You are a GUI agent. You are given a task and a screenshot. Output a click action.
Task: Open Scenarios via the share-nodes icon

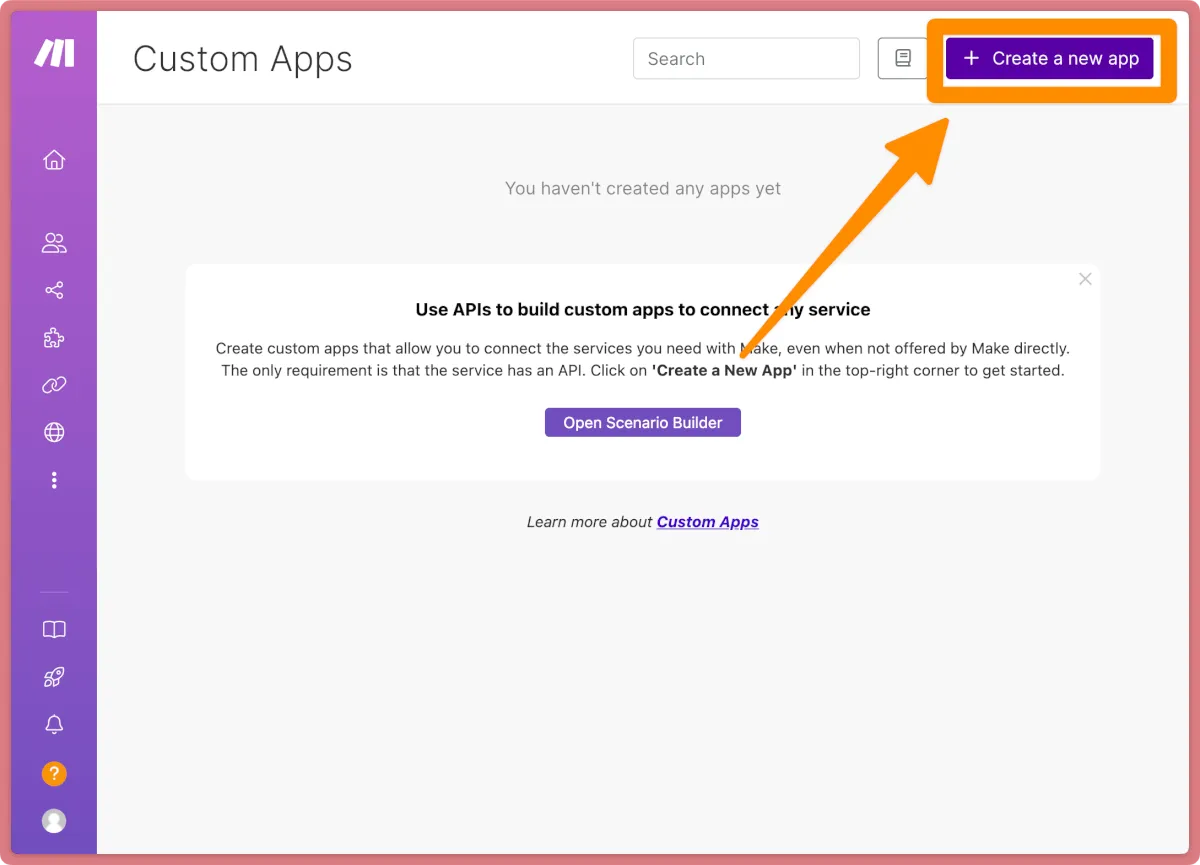coord(54,291)
